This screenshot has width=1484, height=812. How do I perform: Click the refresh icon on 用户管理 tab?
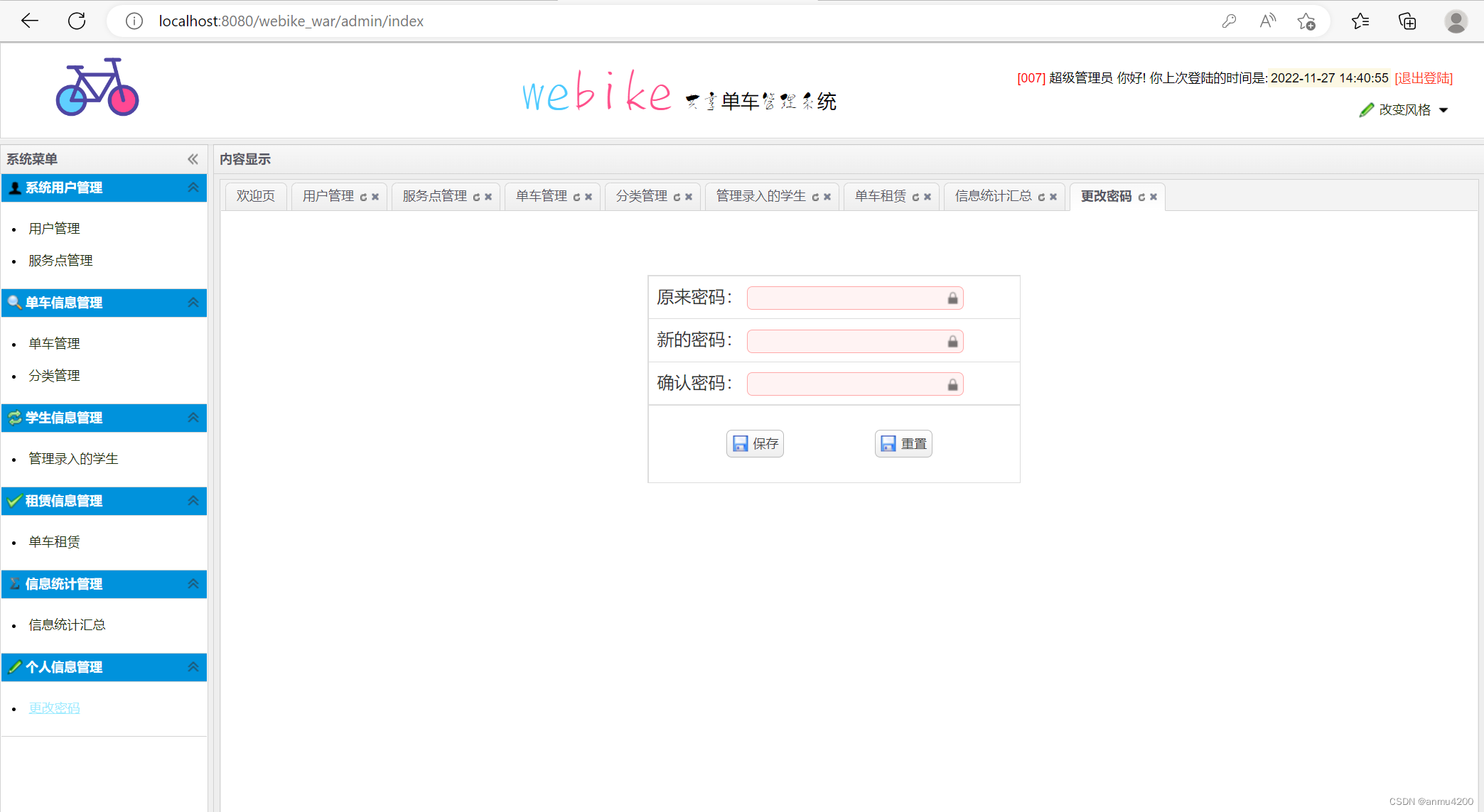(364, 196)
